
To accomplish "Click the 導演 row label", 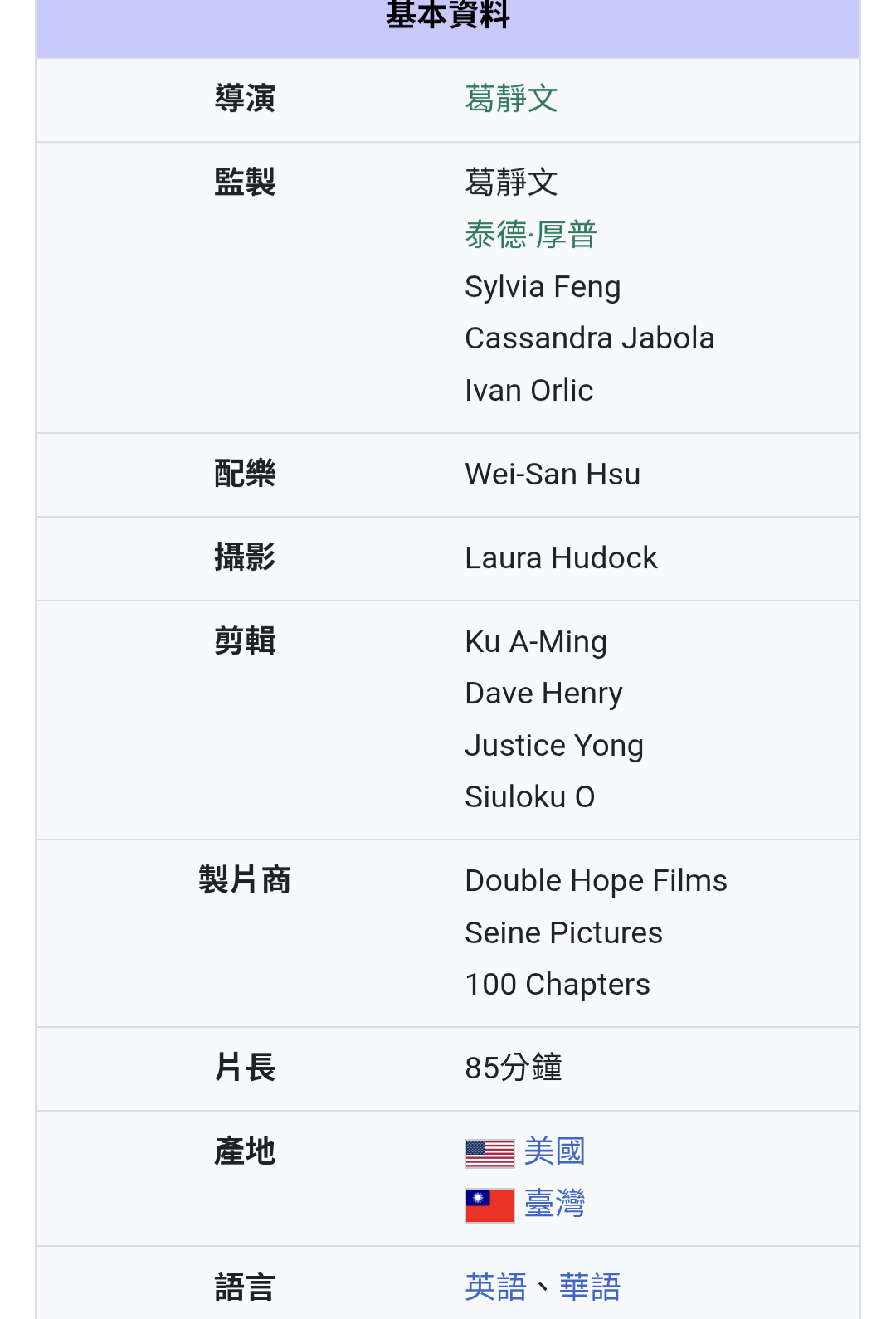I will click(245, 99).
